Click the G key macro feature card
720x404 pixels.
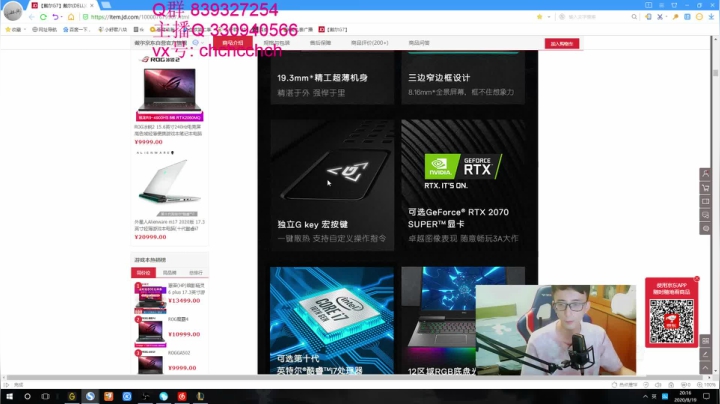[332, 185]
